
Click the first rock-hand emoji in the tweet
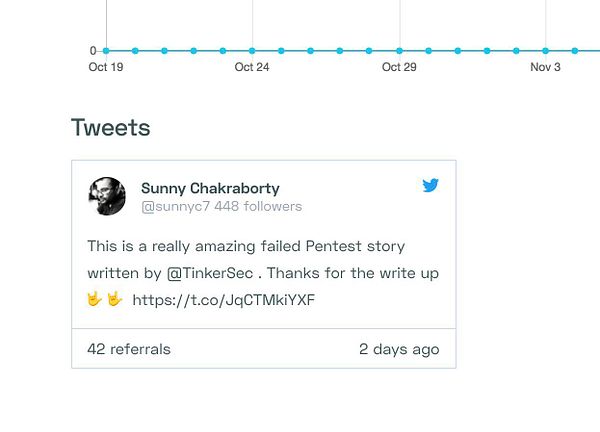coord(95,299)
